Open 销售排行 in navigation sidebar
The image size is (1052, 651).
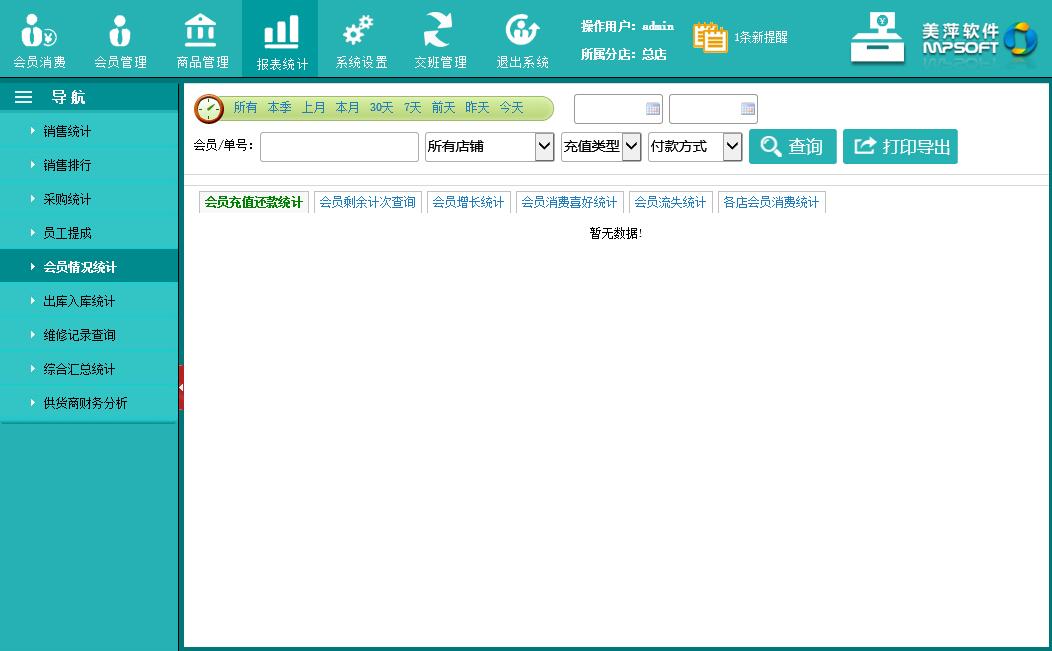coord(67,165)
